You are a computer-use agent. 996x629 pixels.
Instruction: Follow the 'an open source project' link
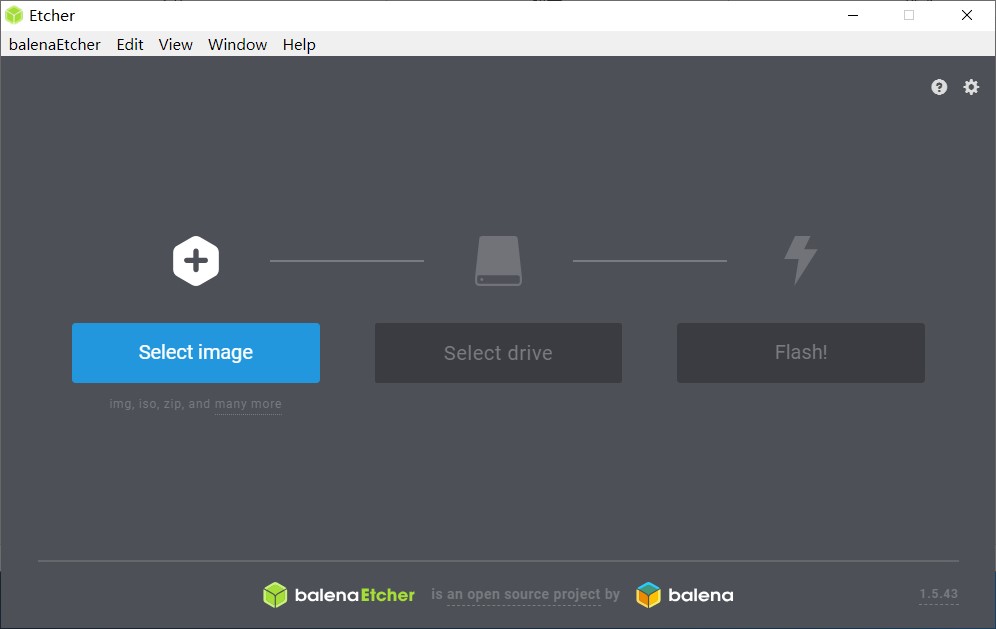point(523,595)
